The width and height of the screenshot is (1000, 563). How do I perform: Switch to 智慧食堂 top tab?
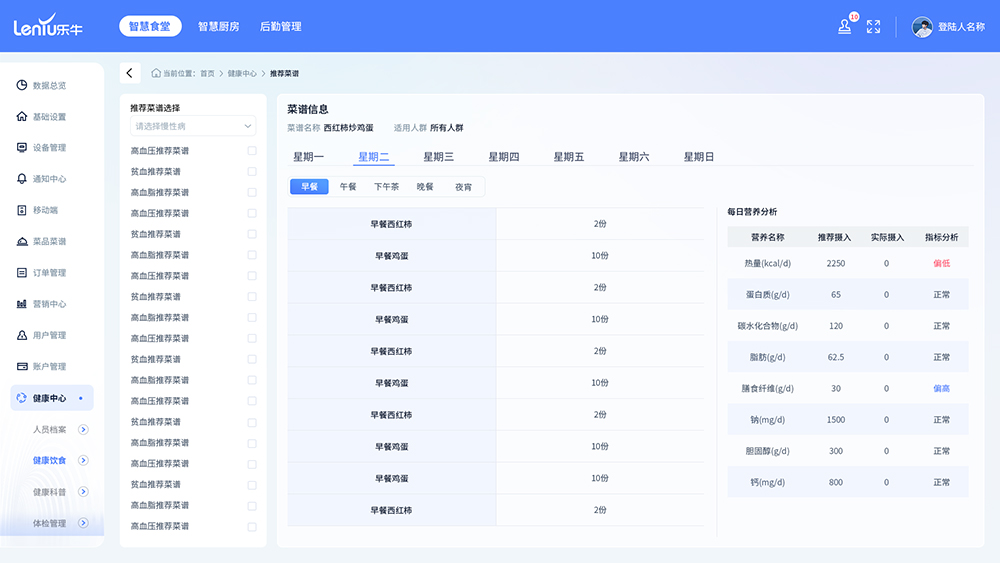point(150,26)
